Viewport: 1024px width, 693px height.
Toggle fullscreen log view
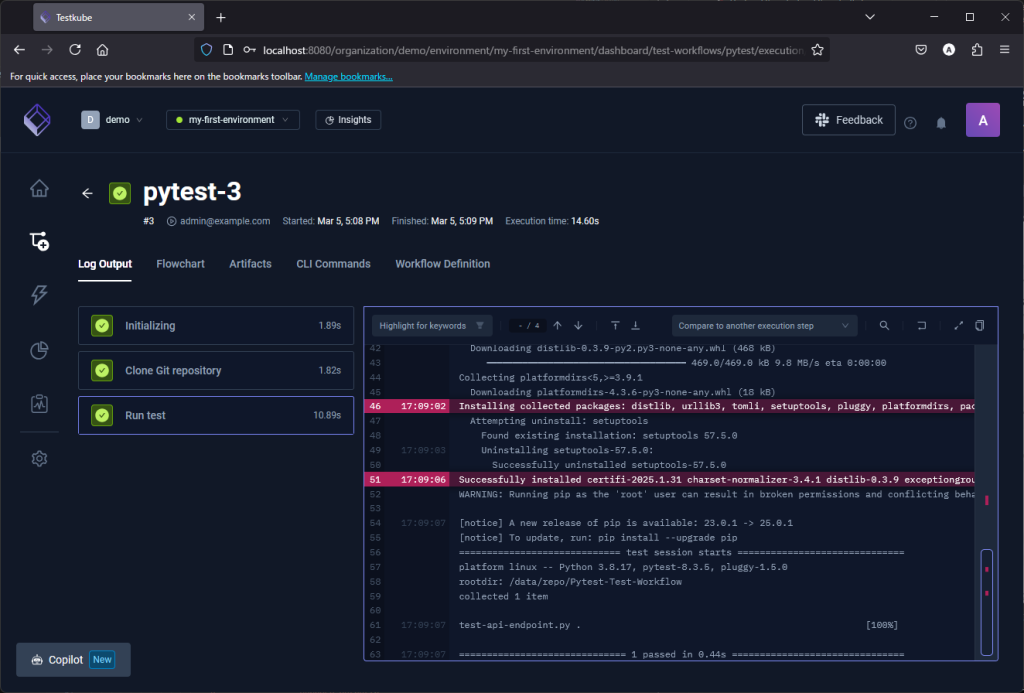click(958, 325)
